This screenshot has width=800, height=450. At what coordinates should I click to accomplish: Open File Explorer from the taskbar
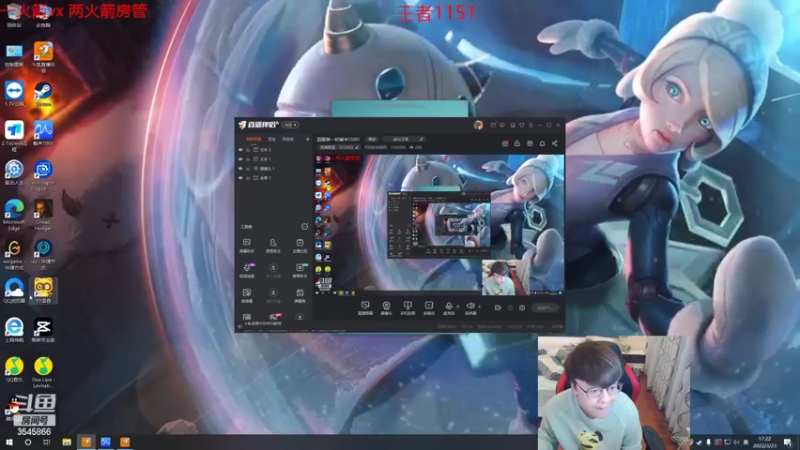click(x=67, y=442)
